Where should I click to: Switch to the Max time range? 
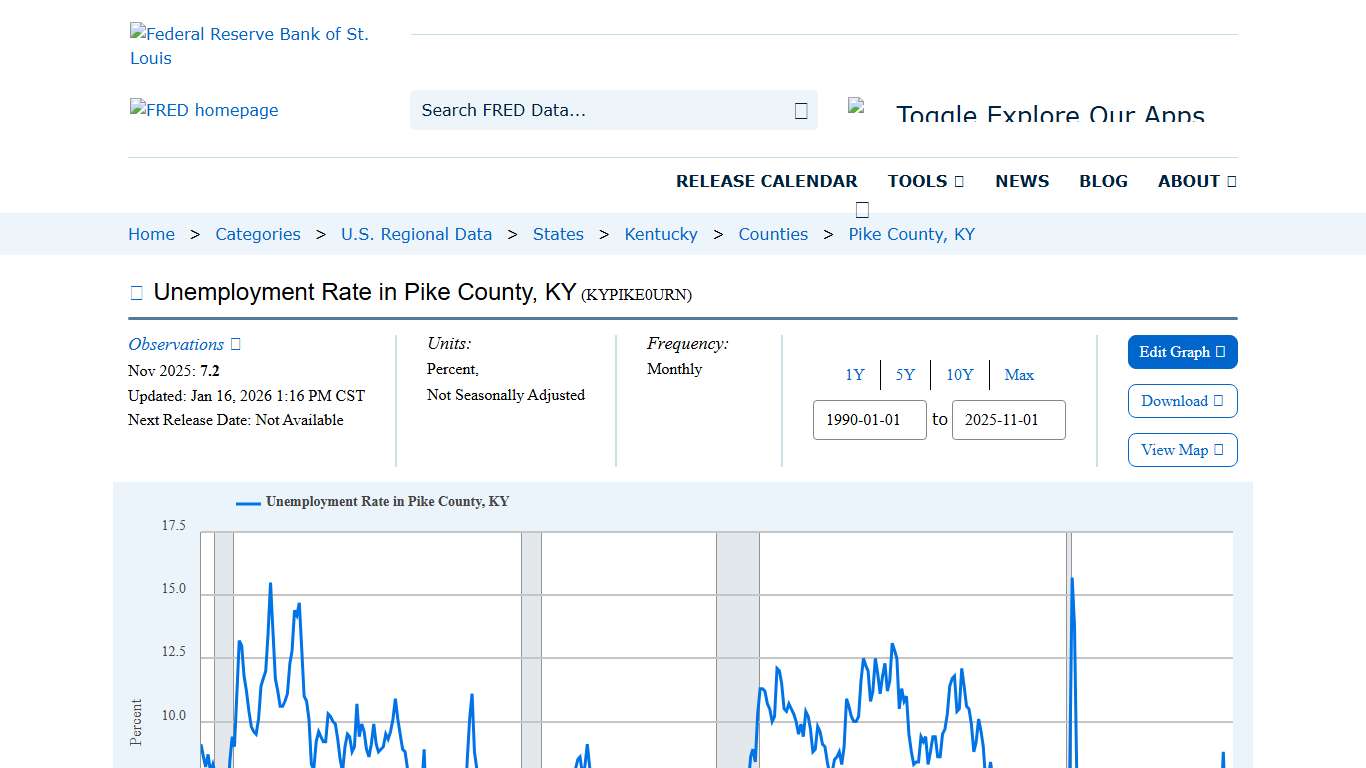(1019, 375)
